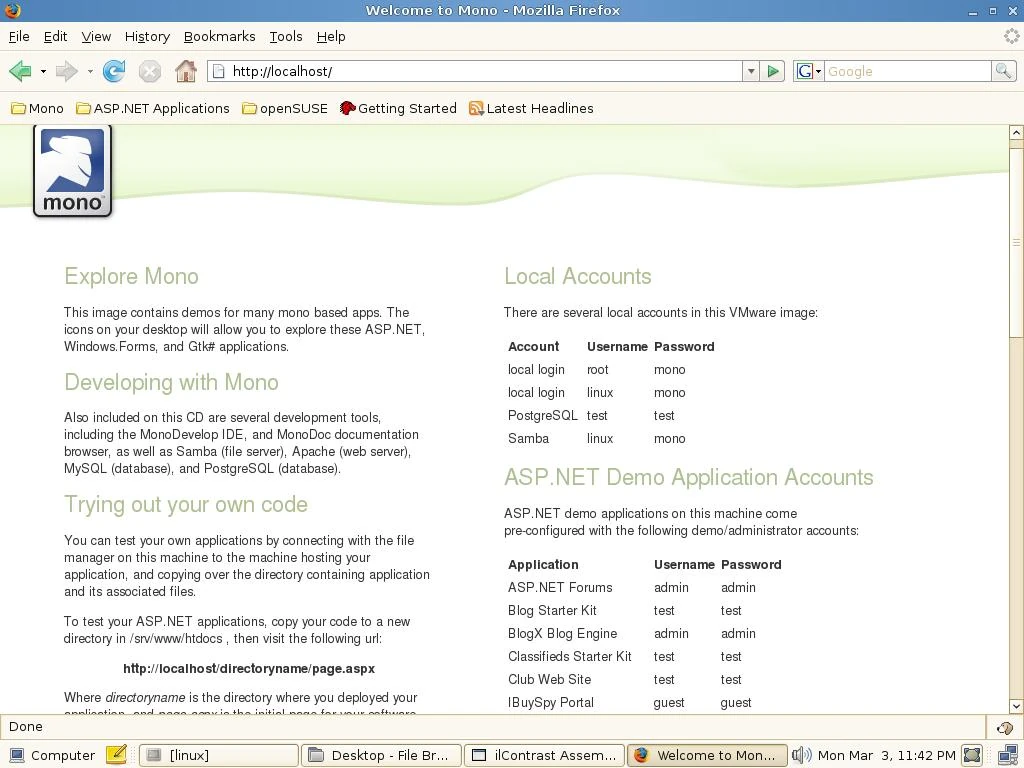The width and height of the screenshot is (1024, 768).
Task: Click the activity throbber icon
Action: coord(1012,37)
